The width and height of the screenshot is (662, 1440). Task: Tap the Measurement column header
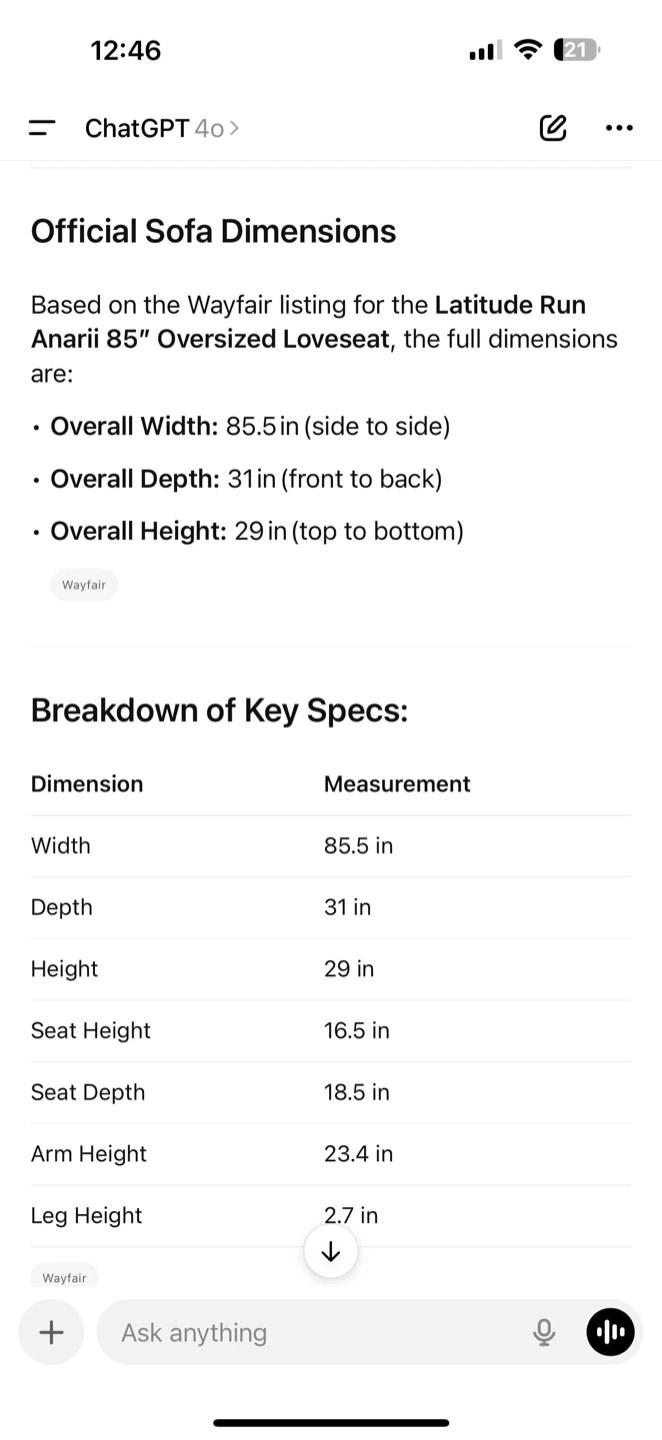[x=397, y=784]
